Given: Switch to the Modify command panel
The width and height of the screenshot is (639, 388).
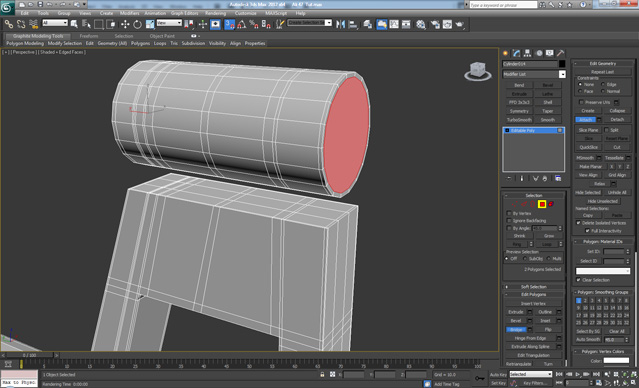Looking at the screenshot, I should pyautogui.click(x=517, y=53).
